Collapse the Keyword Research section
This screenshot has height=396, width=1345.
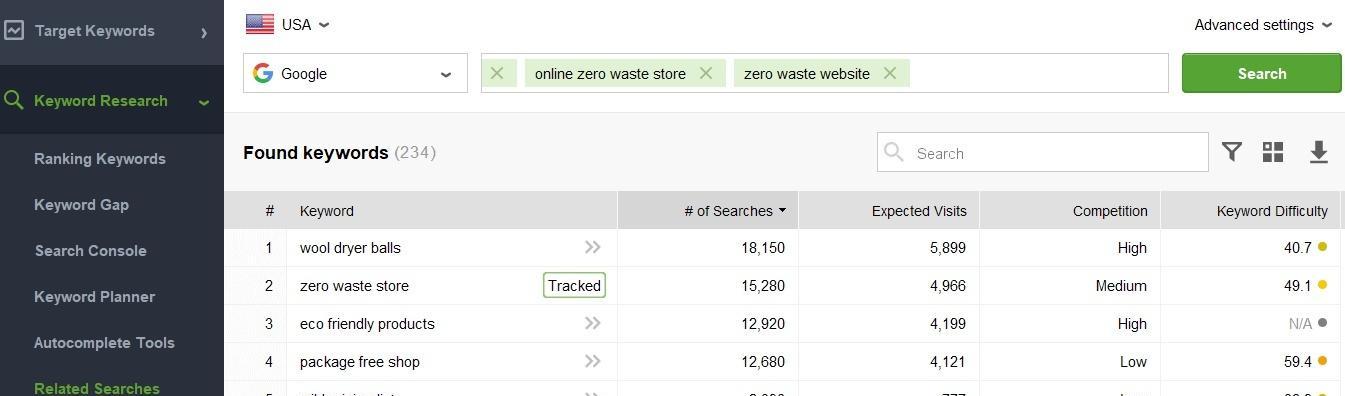point(112,101)
